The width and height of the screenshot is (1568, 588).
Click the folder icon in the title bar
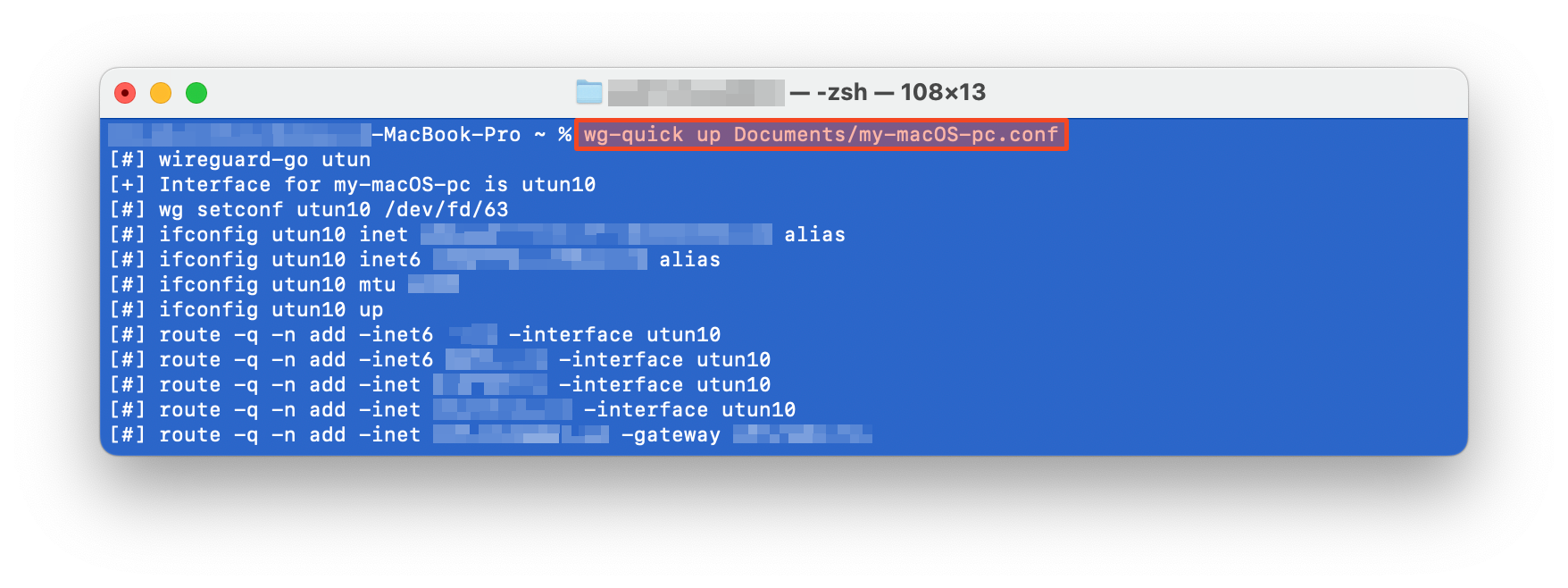[x=589, y=92]
